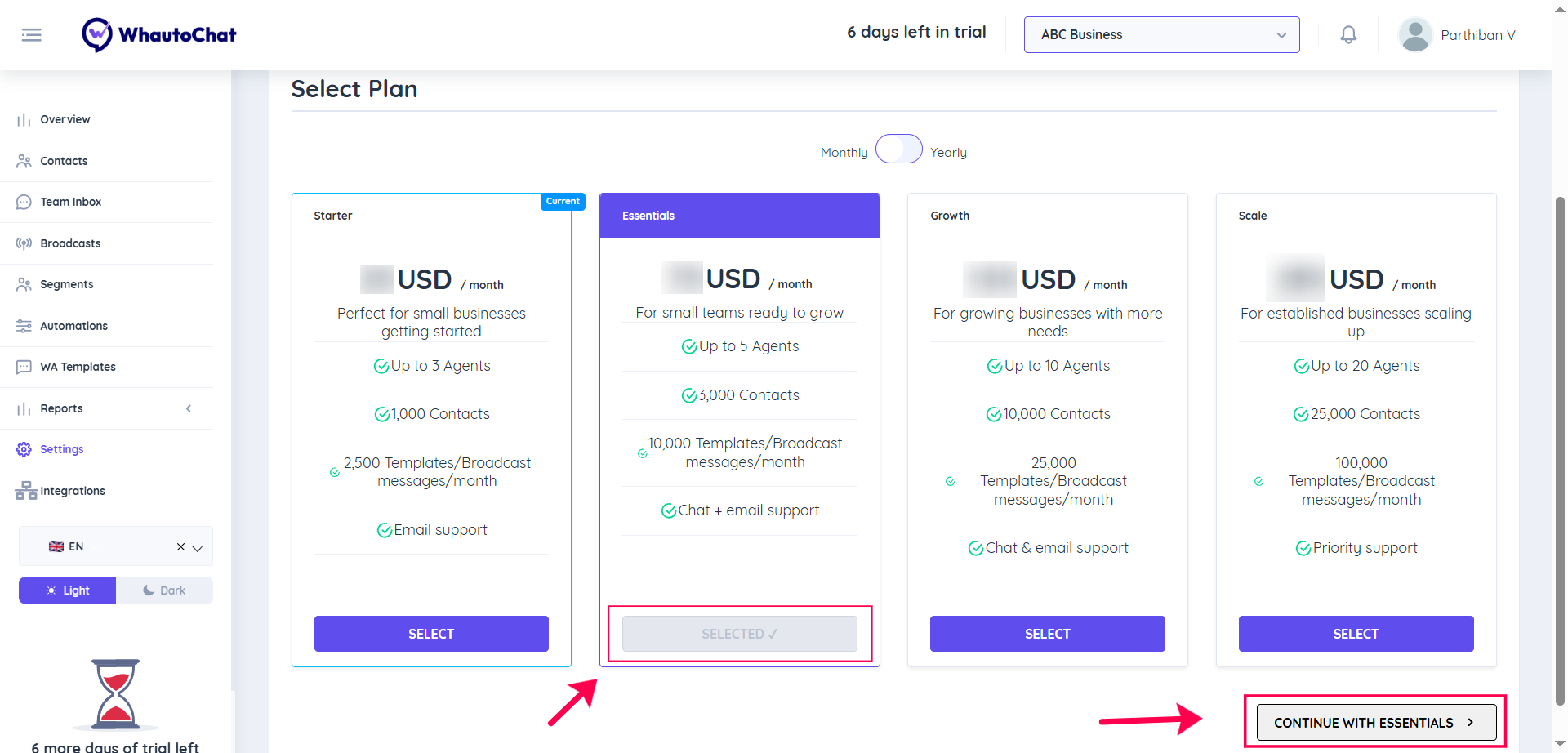This screenshot has width=1568, height=753.
Task: Click the user profile avatar
Action: pos(1415,35)
